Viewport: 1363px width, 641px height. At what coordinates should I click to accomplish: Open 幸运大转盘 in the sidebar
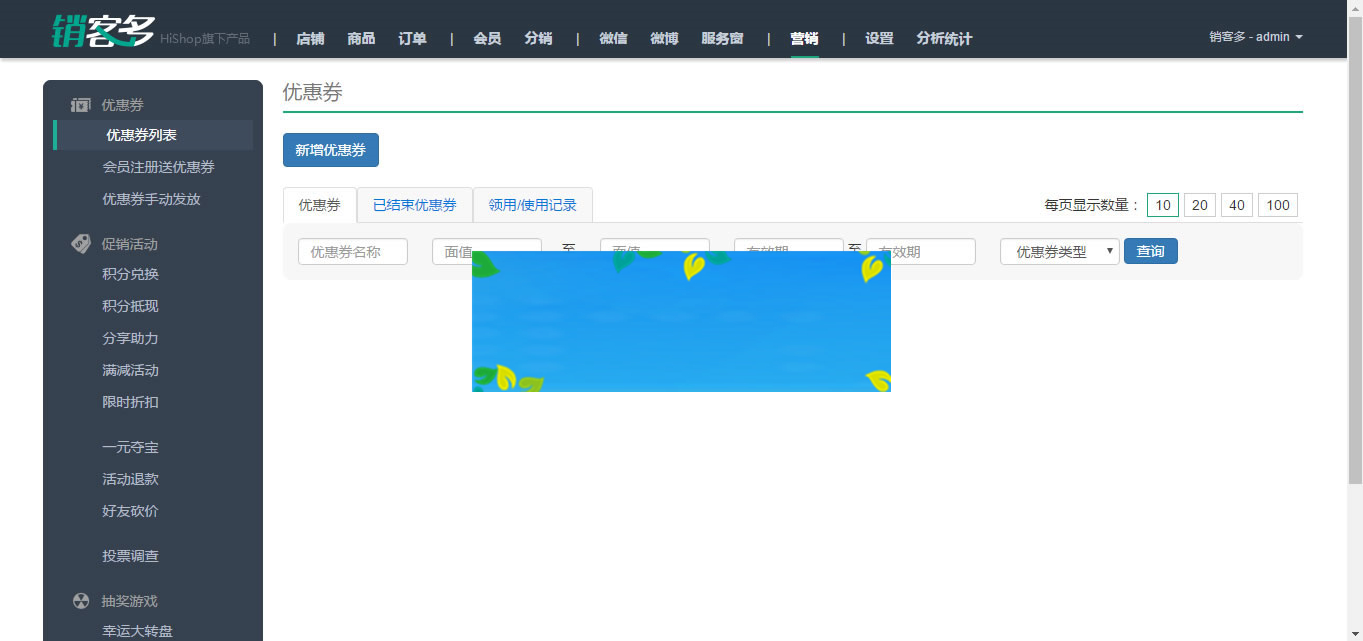pos(136,630)
